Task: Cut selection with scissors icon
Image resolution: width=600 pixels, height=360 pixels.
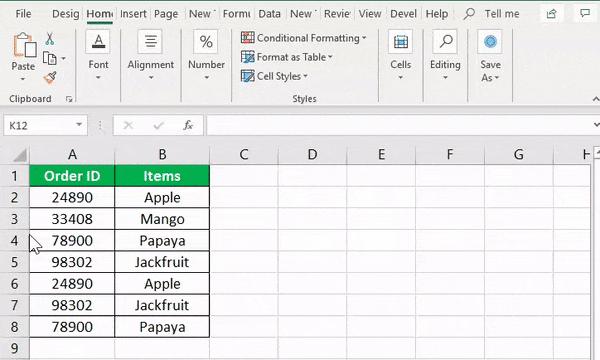Action: pos(50,39)
